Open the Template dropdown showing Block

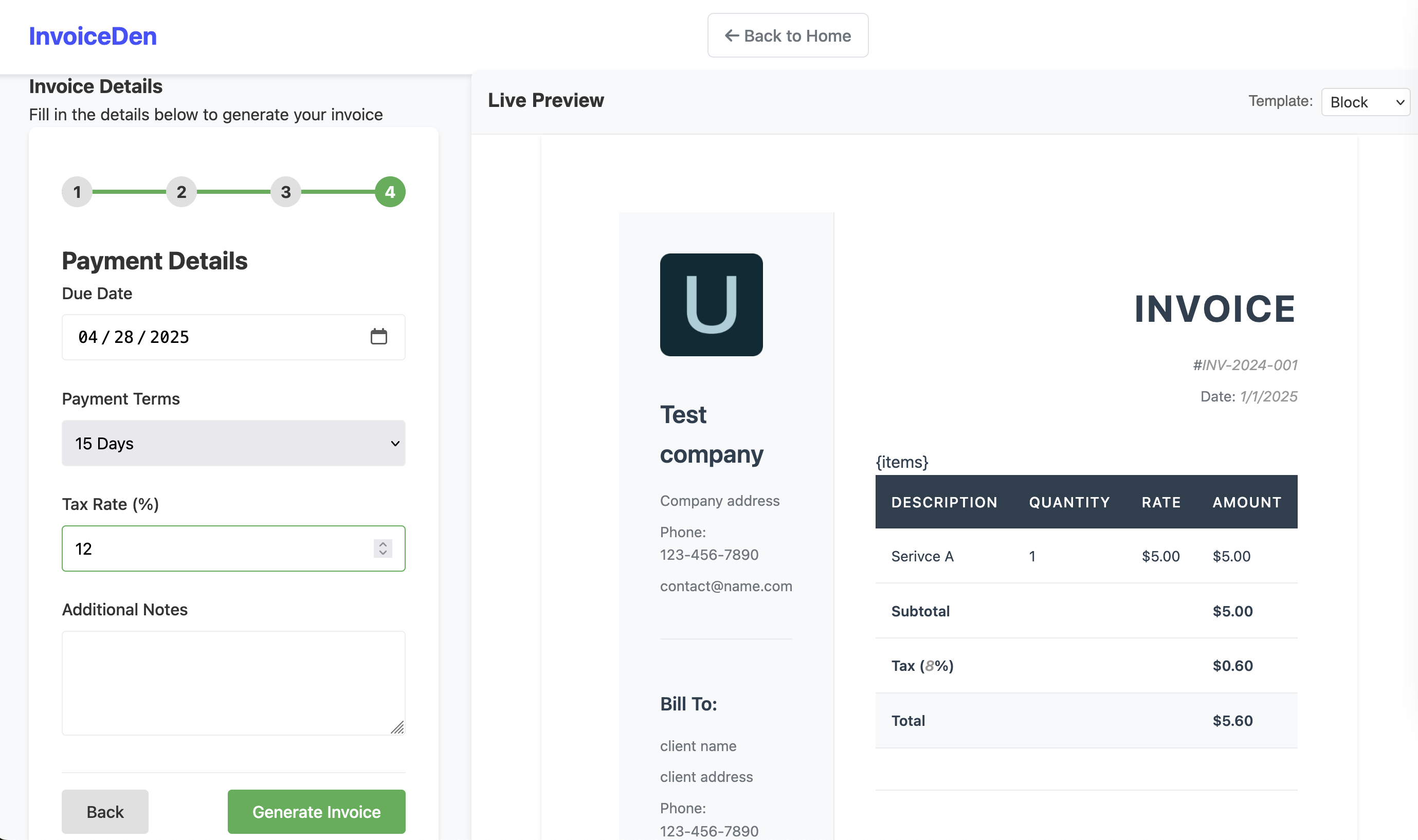(1366, 102)
